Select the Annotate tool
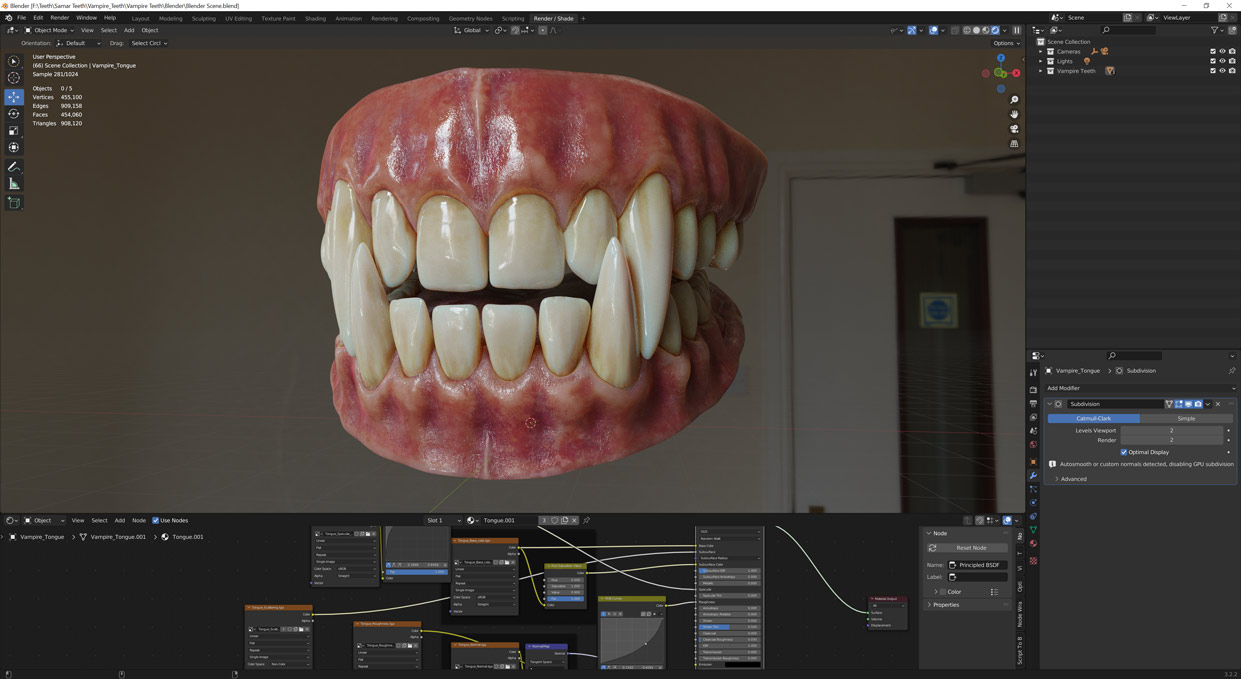Image resolution: width=1241 pixels, height=679 pixels. click(13, 166)
